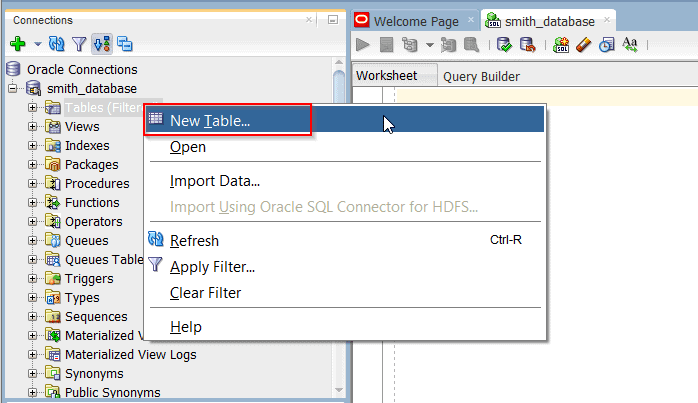The width and height of the screenshot is (698, 403).
Task: Select the Triggers folder in tree
Action: (x=89, y=279)
